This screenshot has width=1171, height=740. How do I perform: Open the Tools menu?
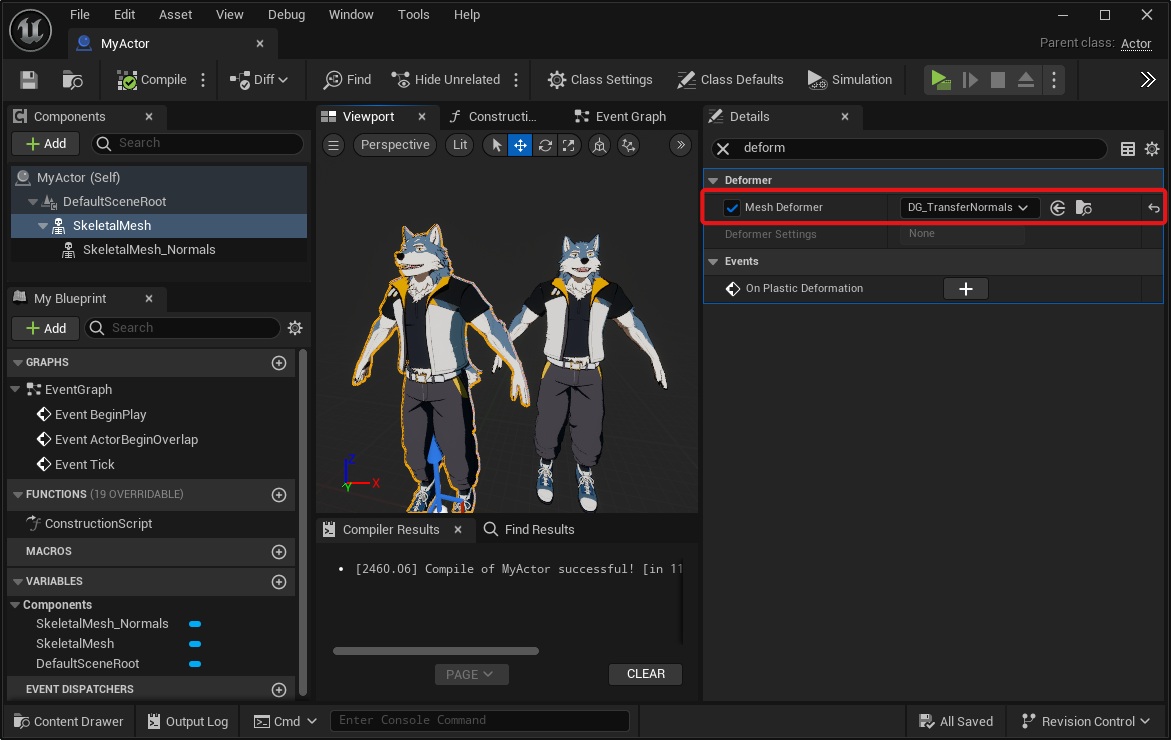[x=413, y=15]
